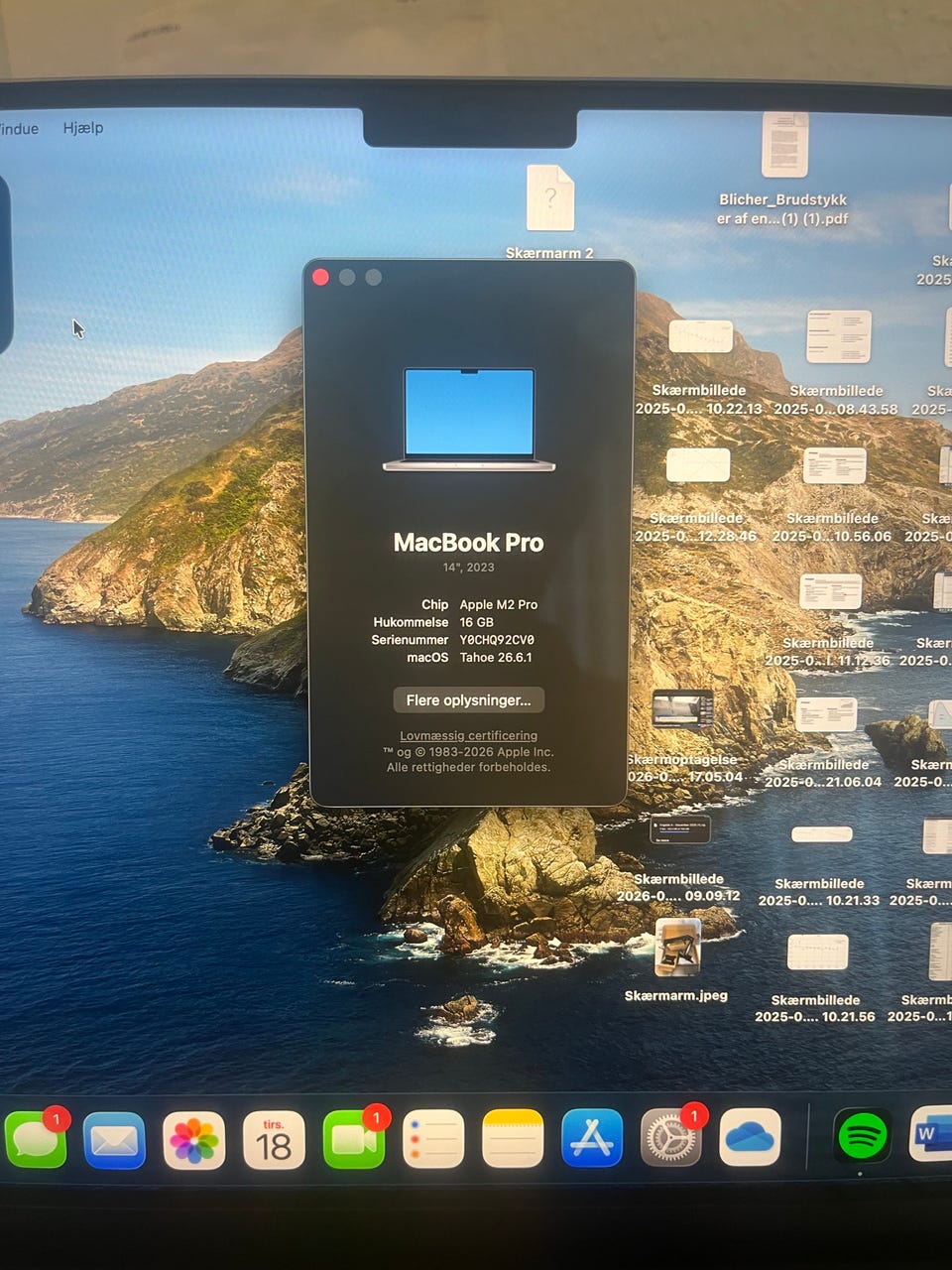
Task: Click the 16 GB memory value
Action: pyautogui.click(x=476, y=622)
